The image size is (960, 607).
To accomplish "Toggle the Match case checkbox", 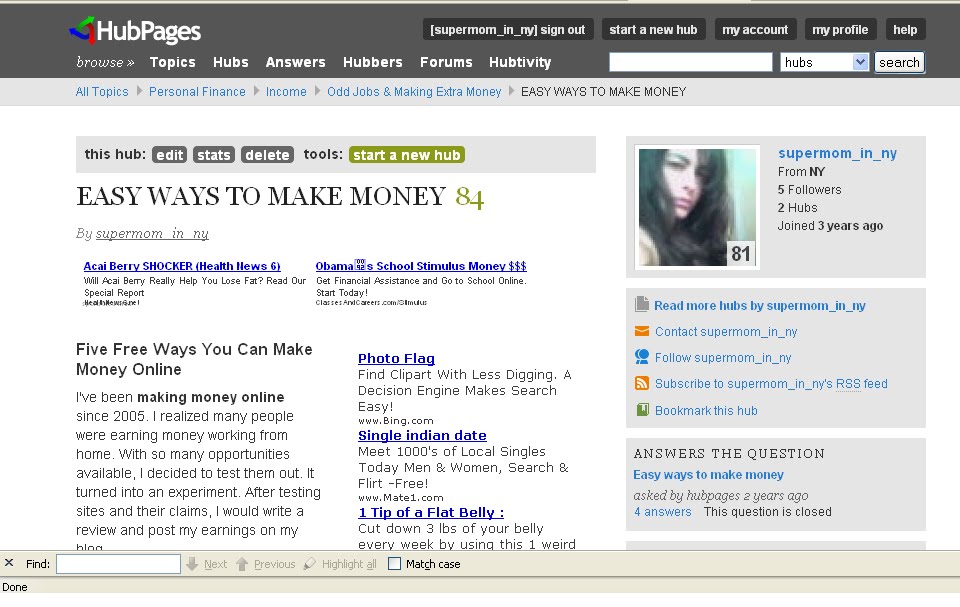I will coord(395,564).
